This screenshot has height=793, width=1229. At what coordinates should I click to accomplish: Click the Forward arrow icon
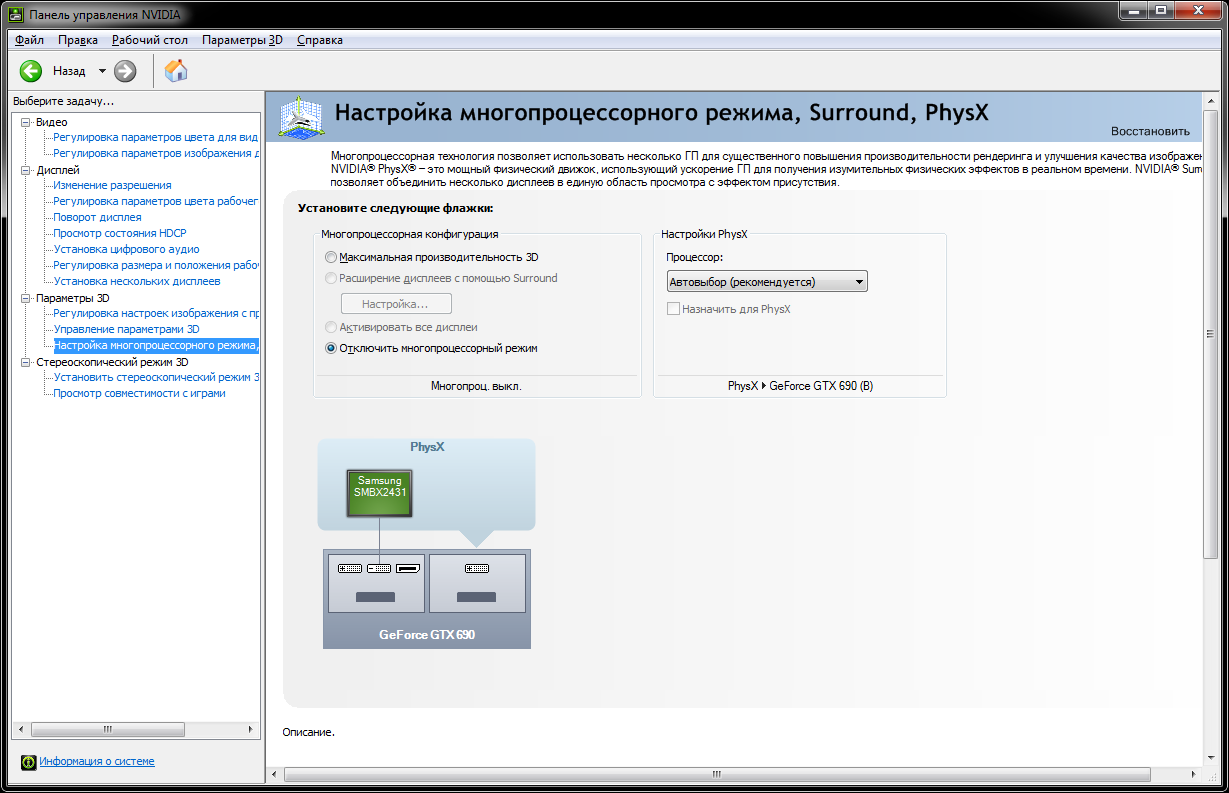tap(125, 71)
